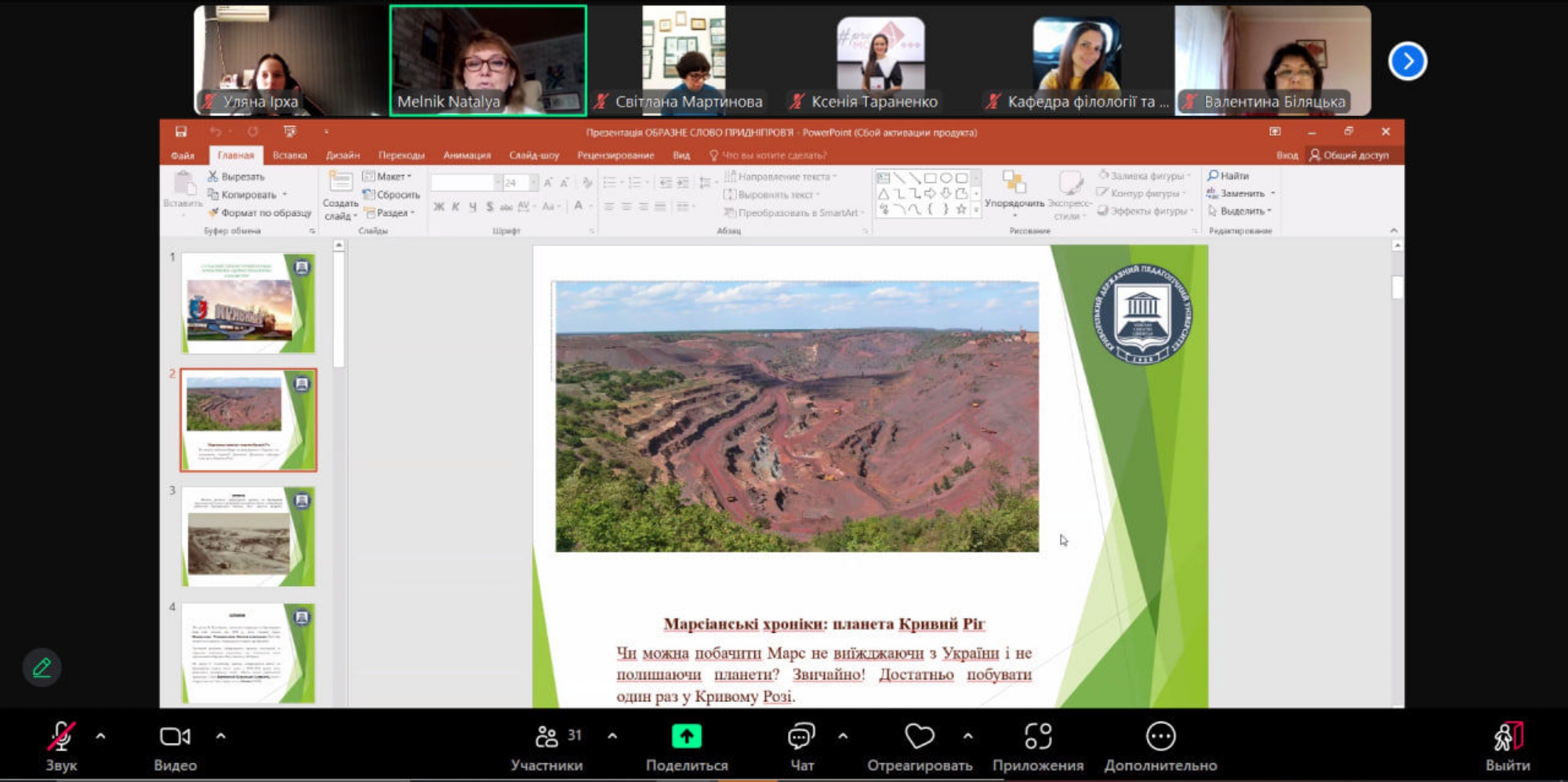Click Выйти to leave the Zoom meeting
The width and height of the screenshot is (1568, 782).
click(x=1508, y=747)
